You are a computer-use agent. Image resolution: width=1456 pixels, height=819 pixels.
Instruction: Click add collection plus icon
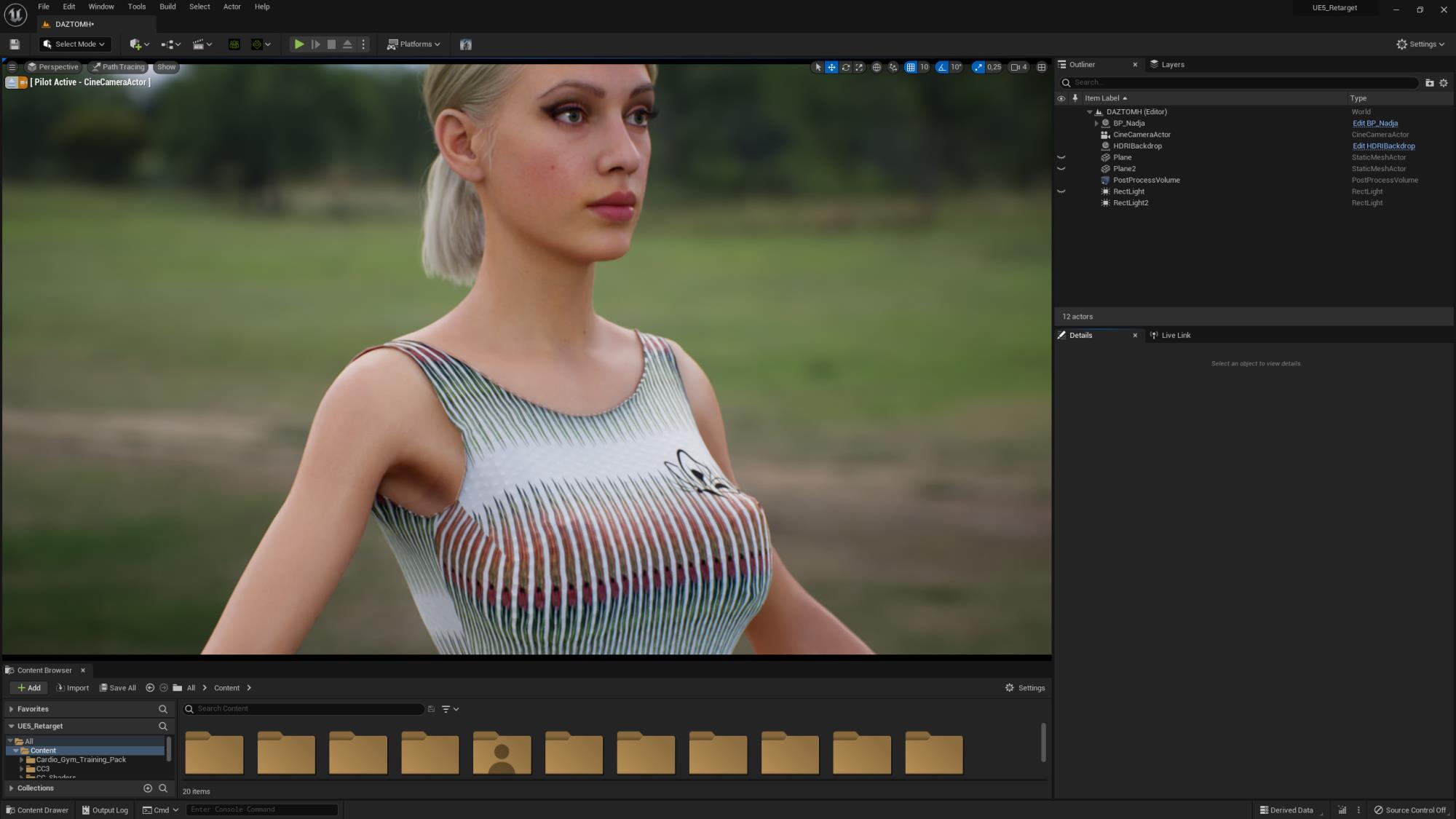[x=148, y=788]
